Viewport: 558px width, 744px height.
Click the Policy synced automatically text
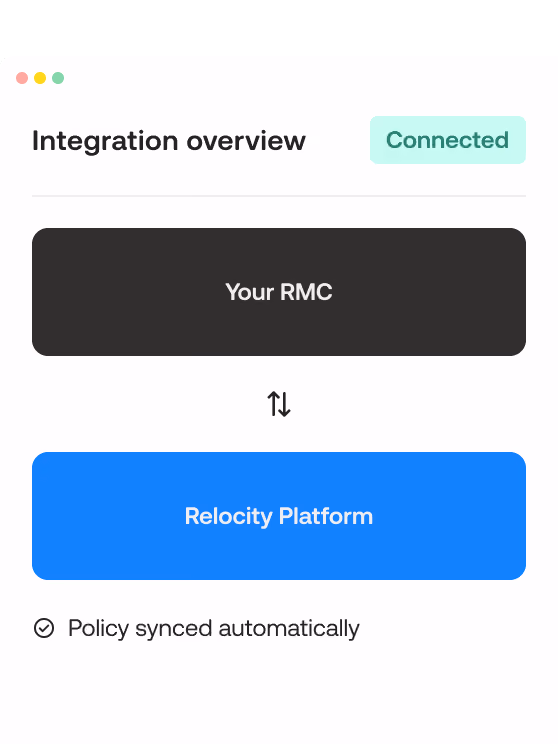[214, 629]
